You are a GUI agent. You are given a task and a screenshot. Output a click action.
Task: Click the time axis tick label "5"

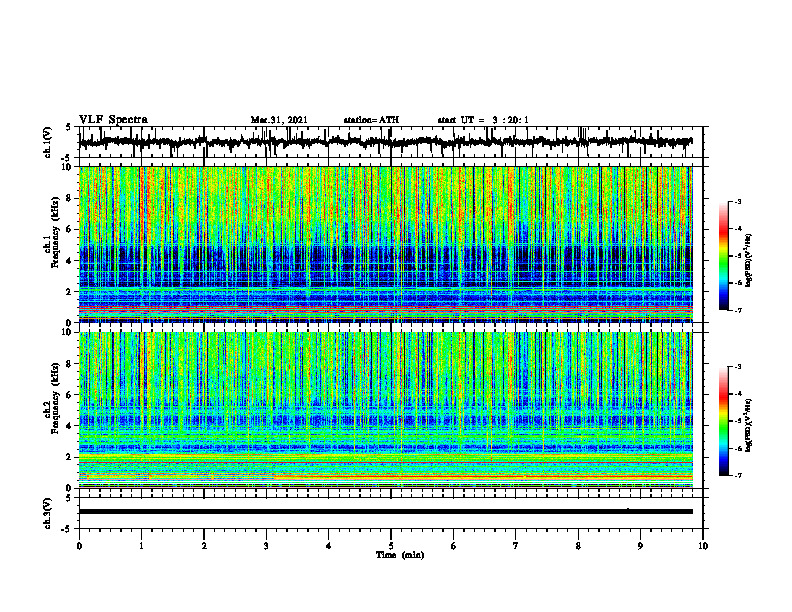click(x=391, y=546)
